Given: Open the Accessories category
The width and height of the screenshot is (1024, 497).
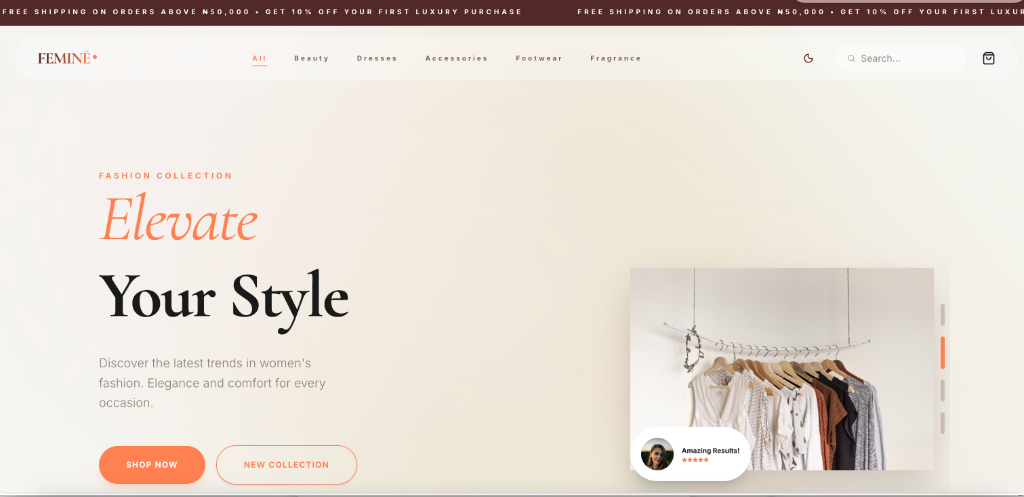Looking at the screenshot, I should coord(456,58).
